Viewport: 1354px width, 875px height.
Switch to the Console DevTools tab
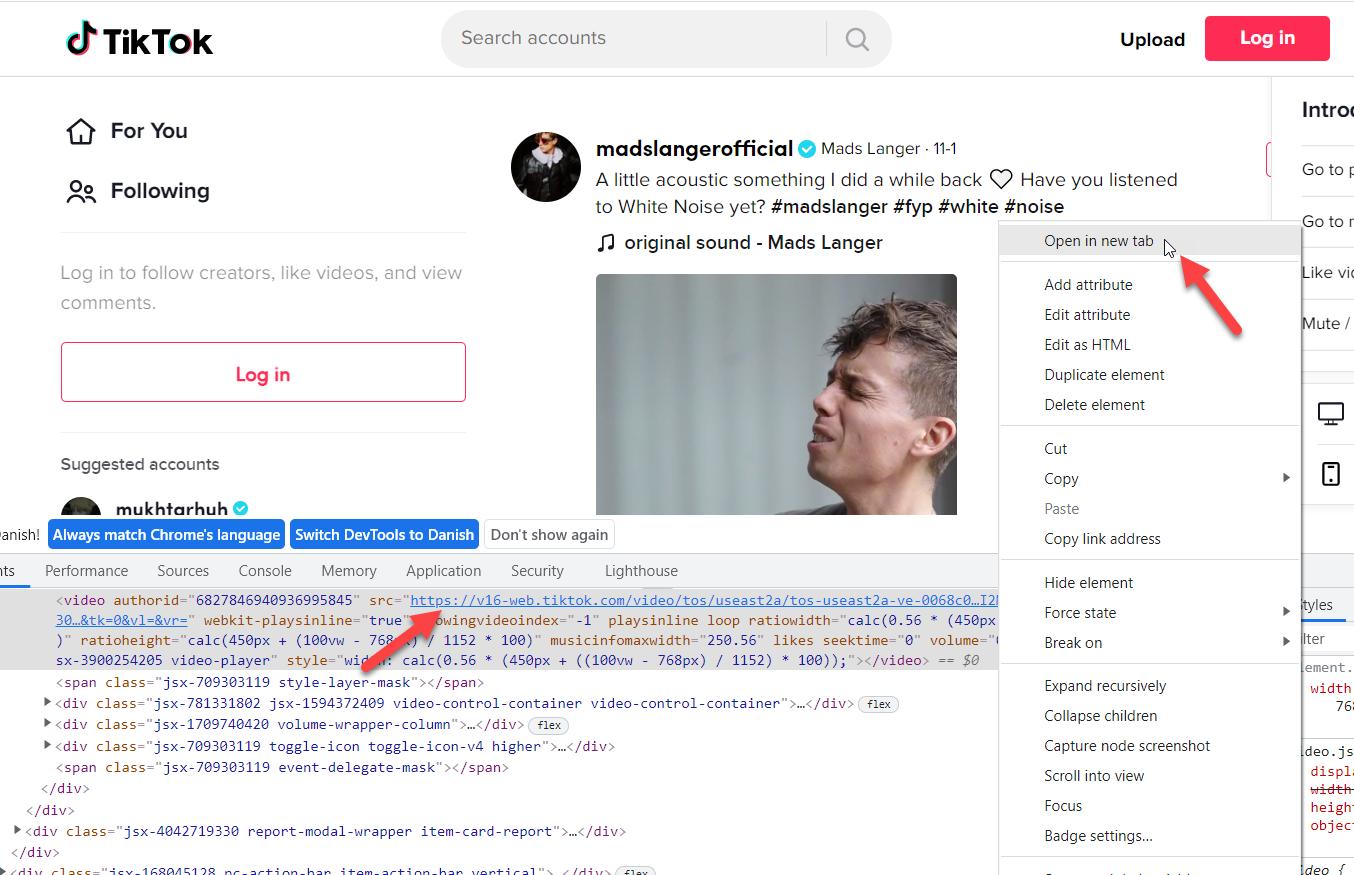265,571
